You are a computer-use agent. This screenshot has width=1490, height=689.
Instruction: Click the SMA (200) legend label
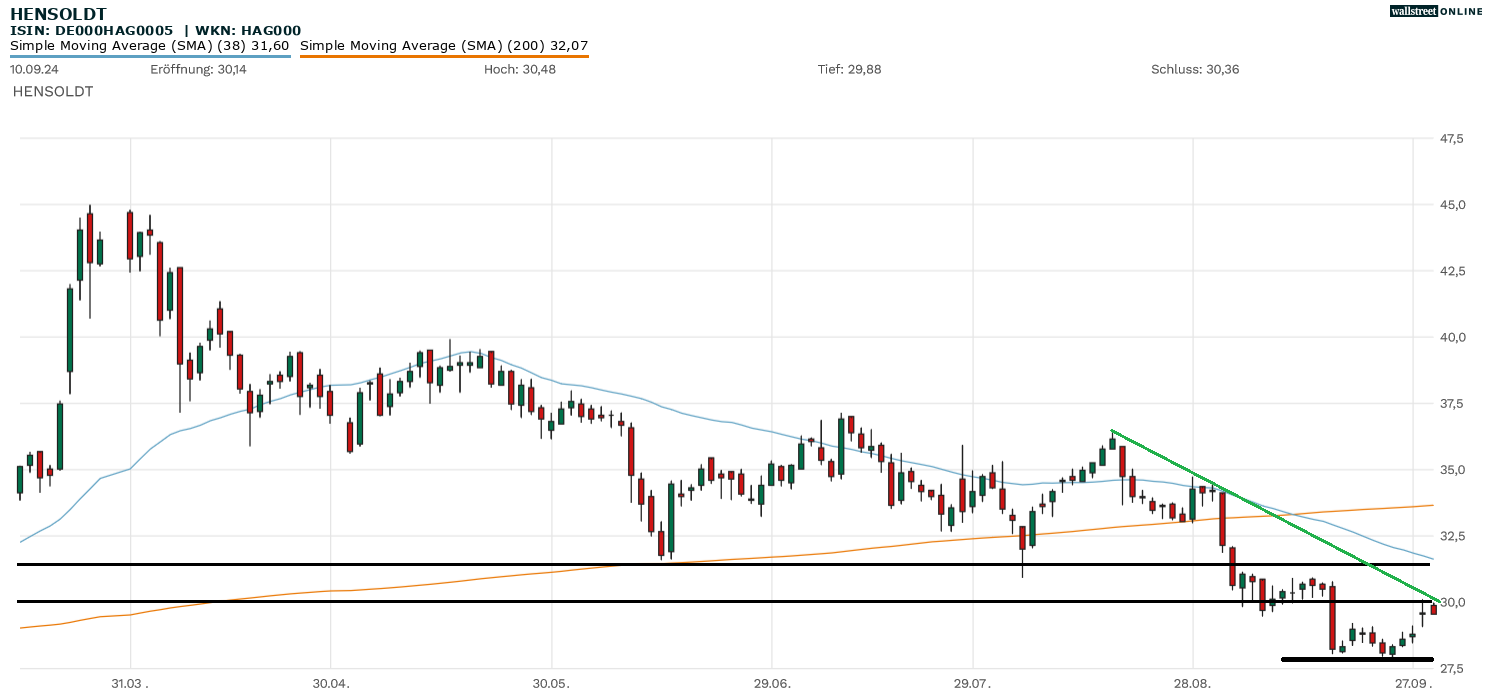tap(444, 45)
